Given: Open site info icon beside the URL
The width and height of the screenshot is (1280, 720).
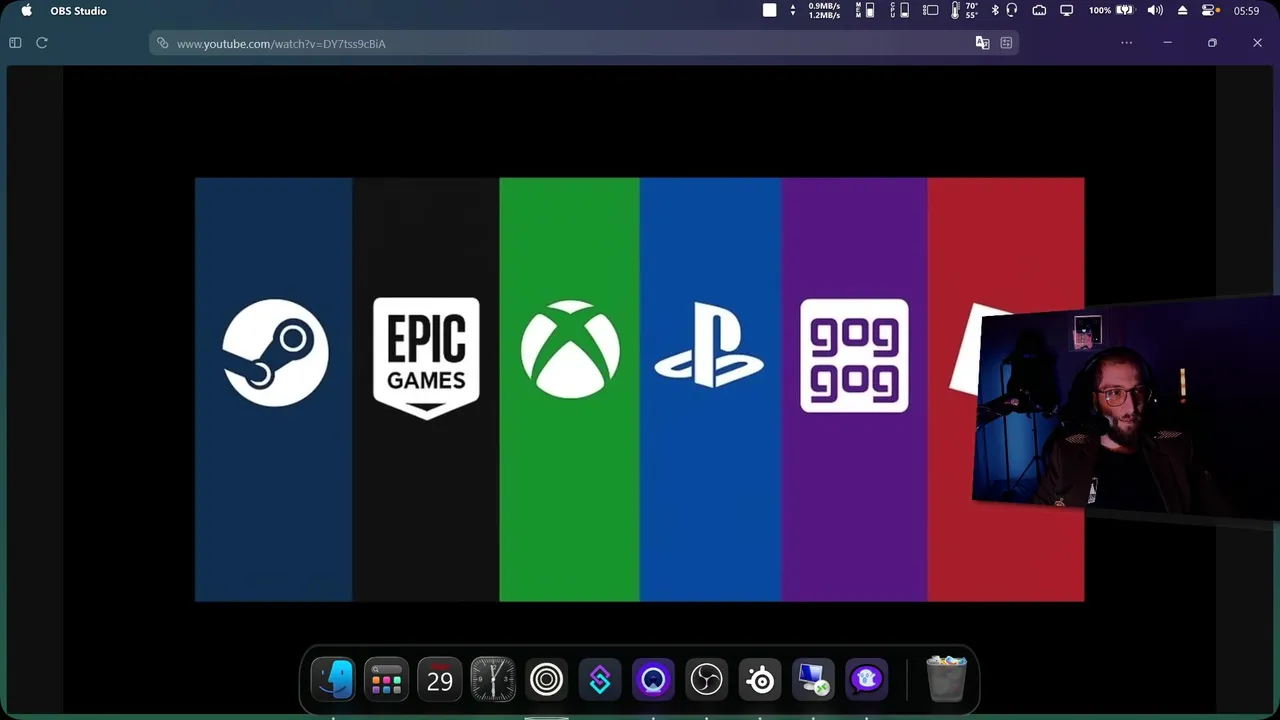Looking at the screenshot, I should [163, 43].
